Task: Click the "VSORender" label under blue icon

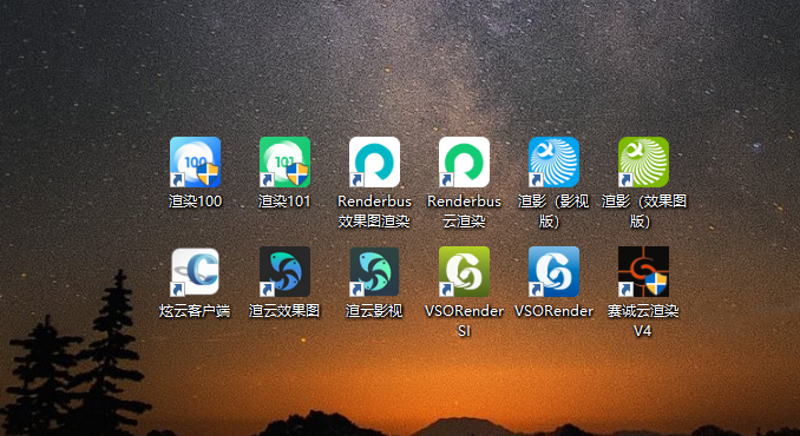Action: [554, 311]
